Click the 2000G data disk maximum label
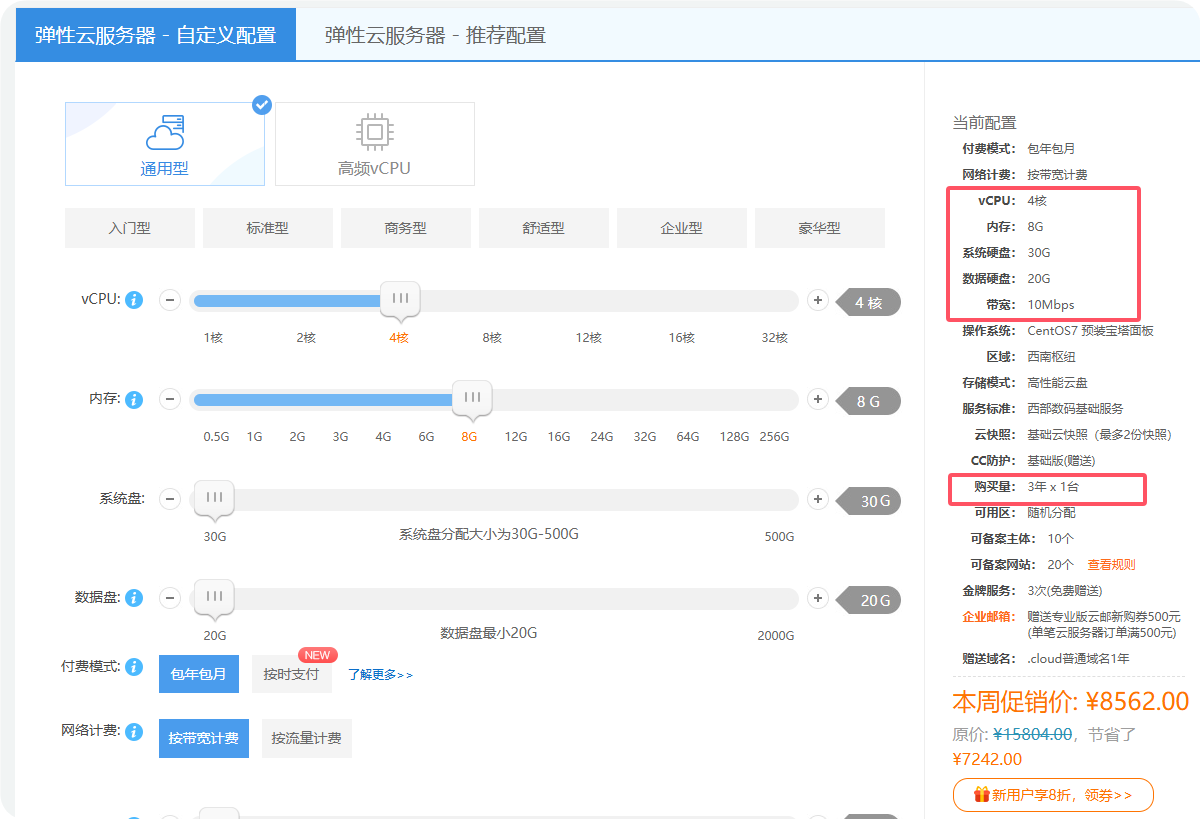Image resolution: width=1200 pixels, height=819 pixels. point(776,636)
